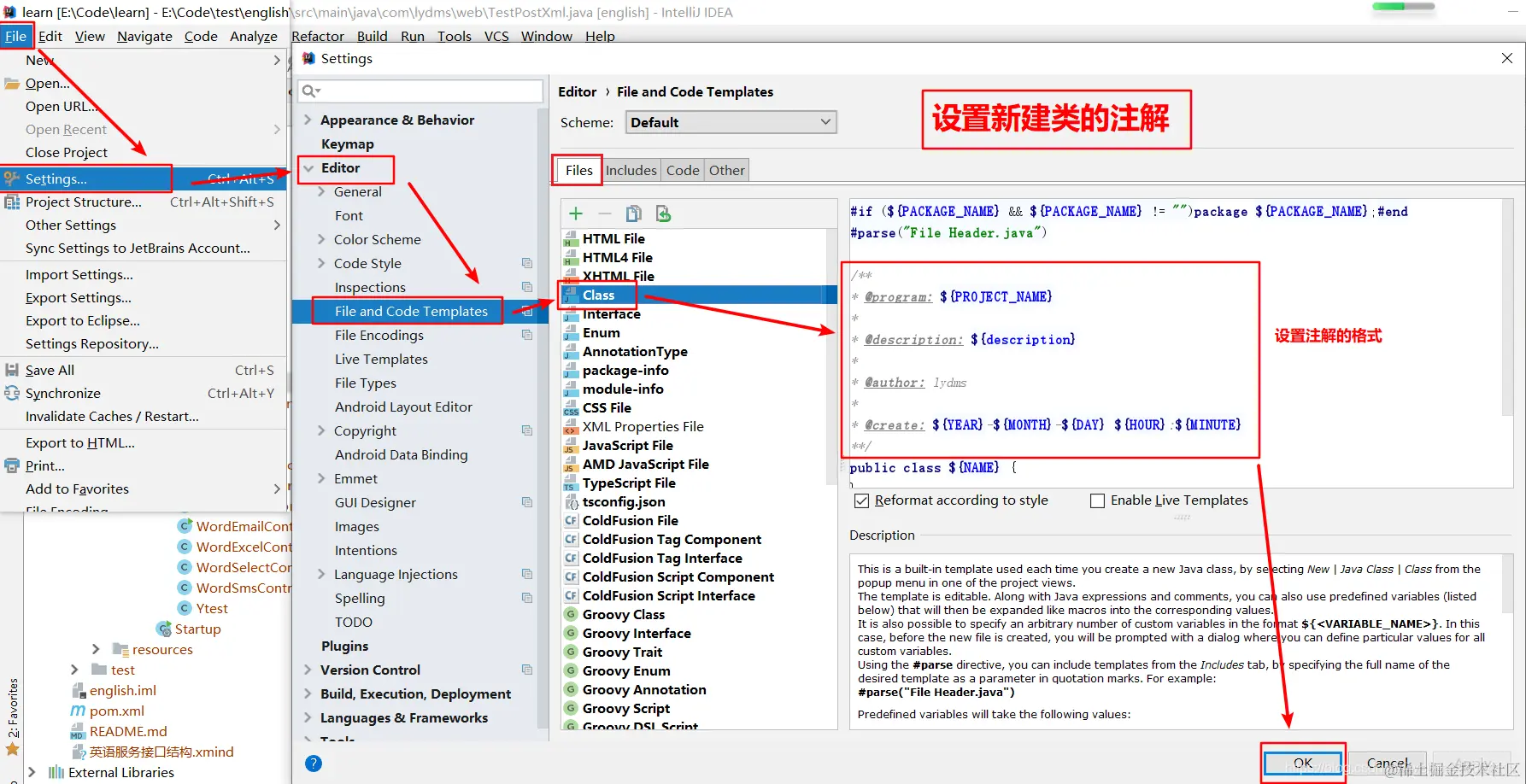The width and height of the screenshot is (1526, 784).
Task: Select the CSS File template icon
Action: [571, 408]
